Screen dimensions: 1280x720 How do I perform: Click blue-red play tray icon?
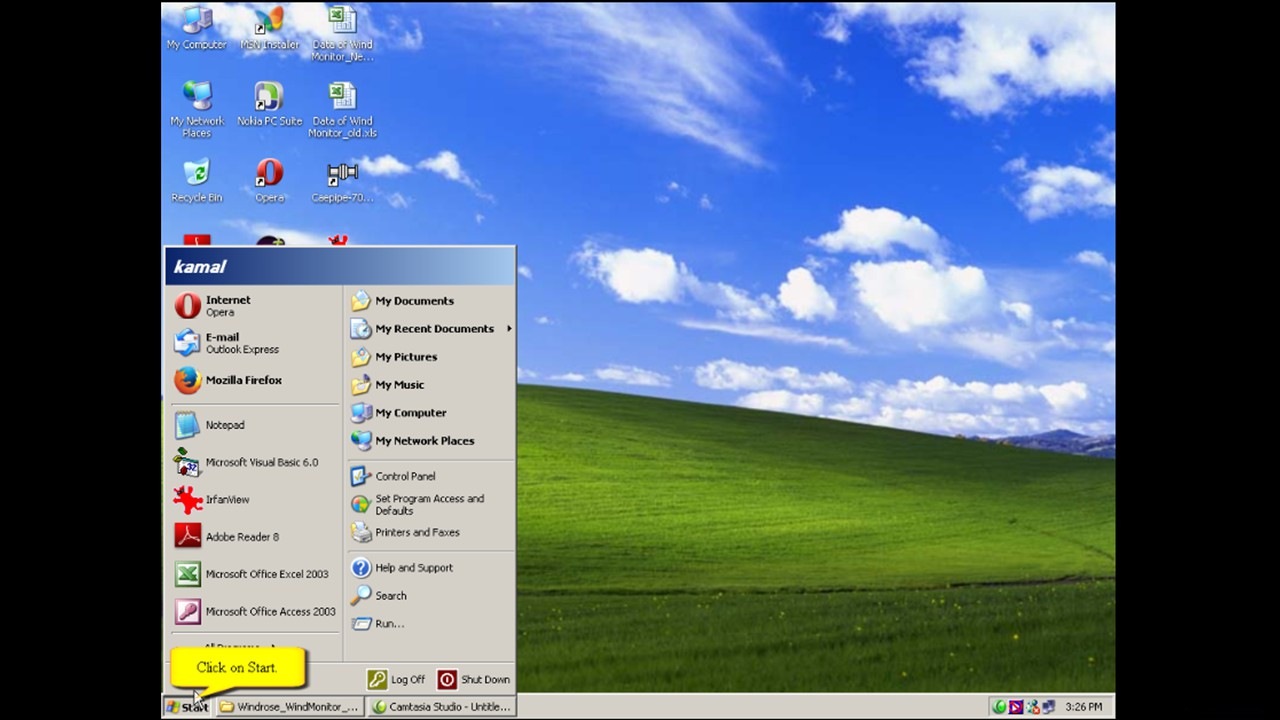[x=1016, y=707]
